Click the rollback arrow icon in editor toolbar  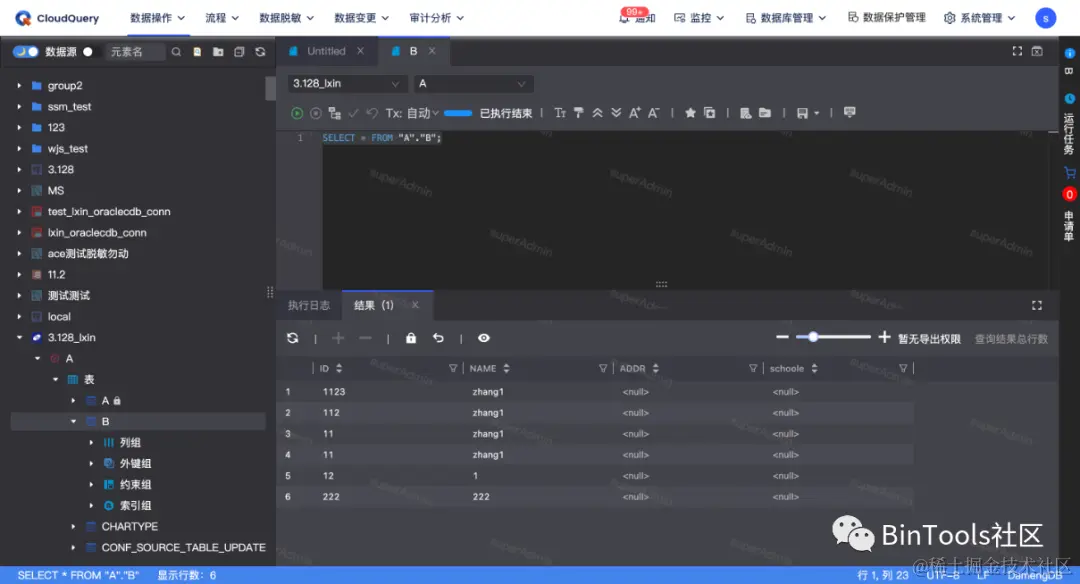(372, 113)
